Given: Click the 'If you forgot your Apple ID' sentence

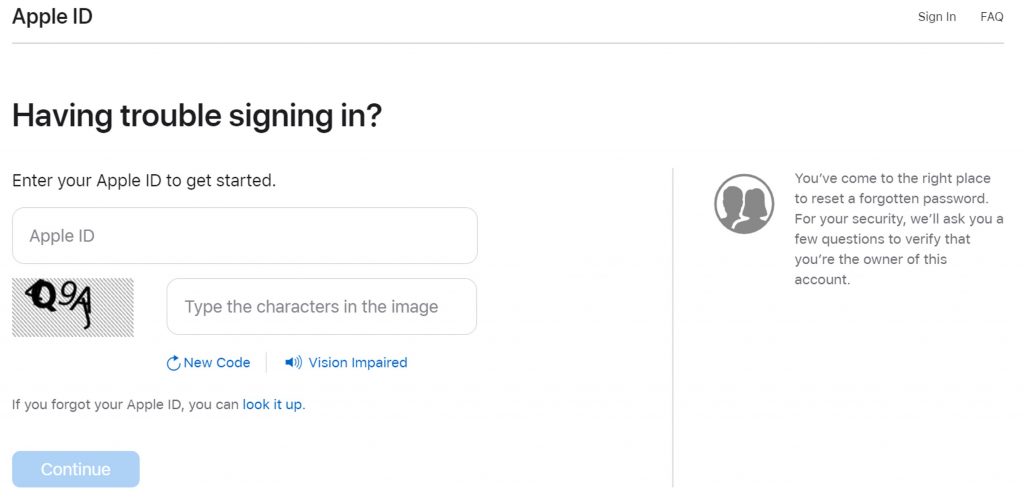Looking at the screenshot, I should click(125, 405).
